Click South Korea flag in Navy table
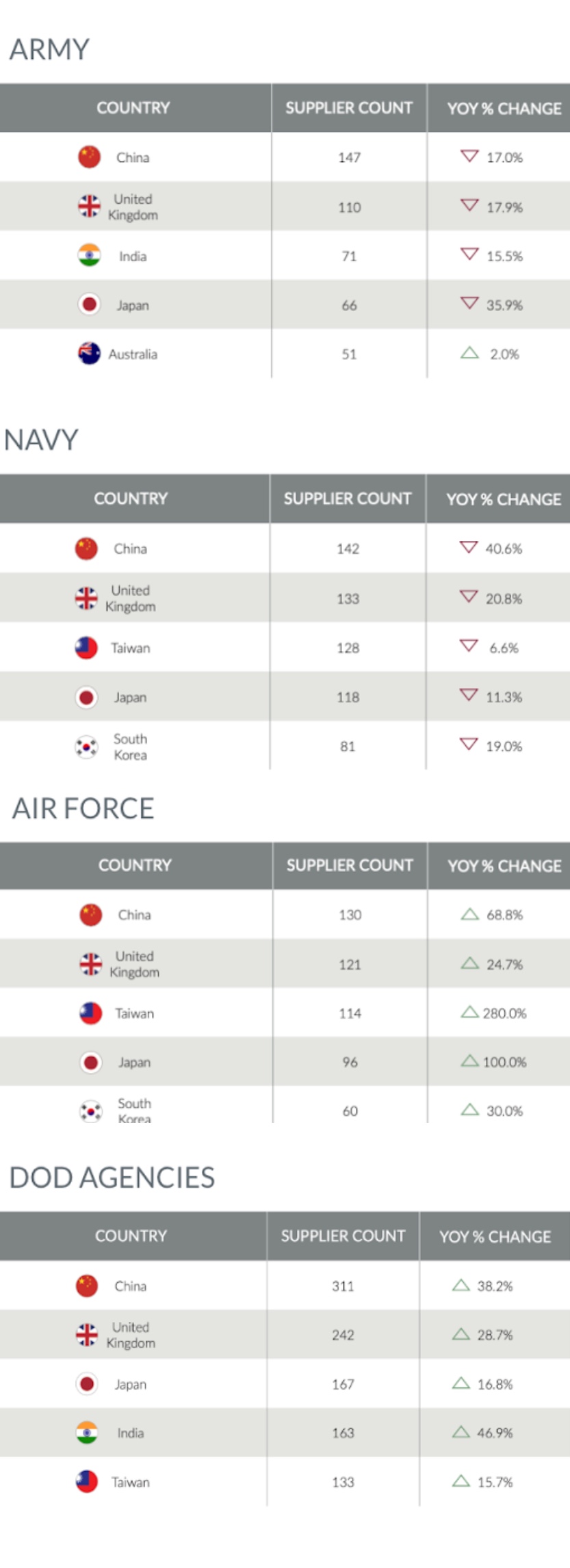 tap(86, 747)
